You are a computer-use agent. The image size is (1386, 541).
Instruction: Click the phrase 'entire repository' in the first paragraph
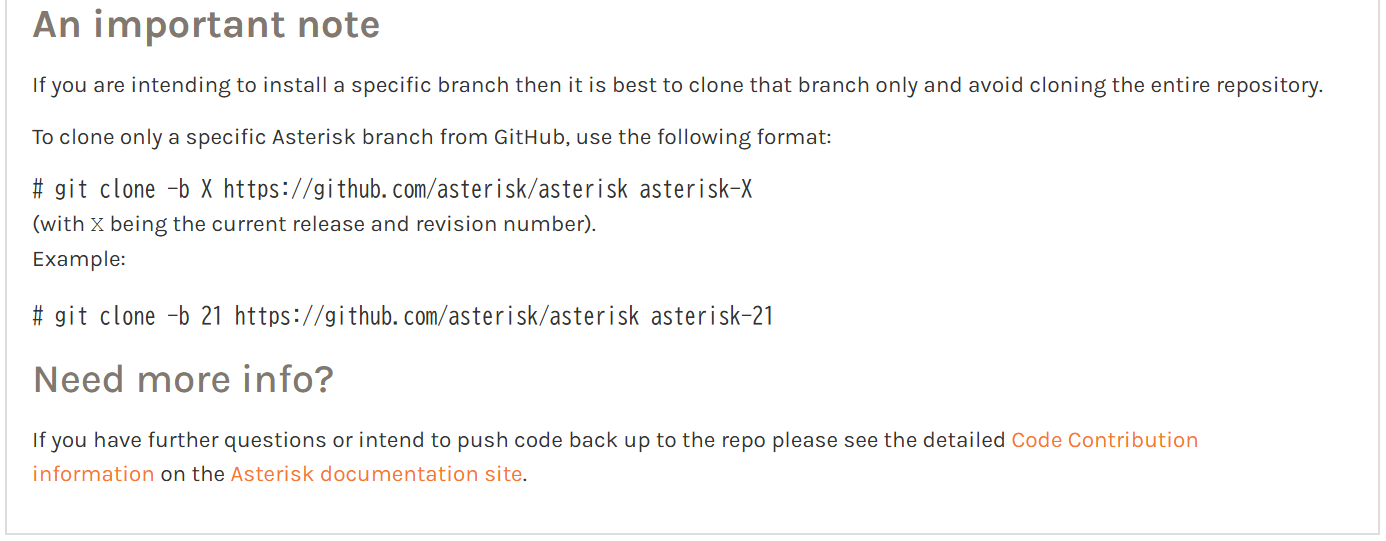(1239, 85)
